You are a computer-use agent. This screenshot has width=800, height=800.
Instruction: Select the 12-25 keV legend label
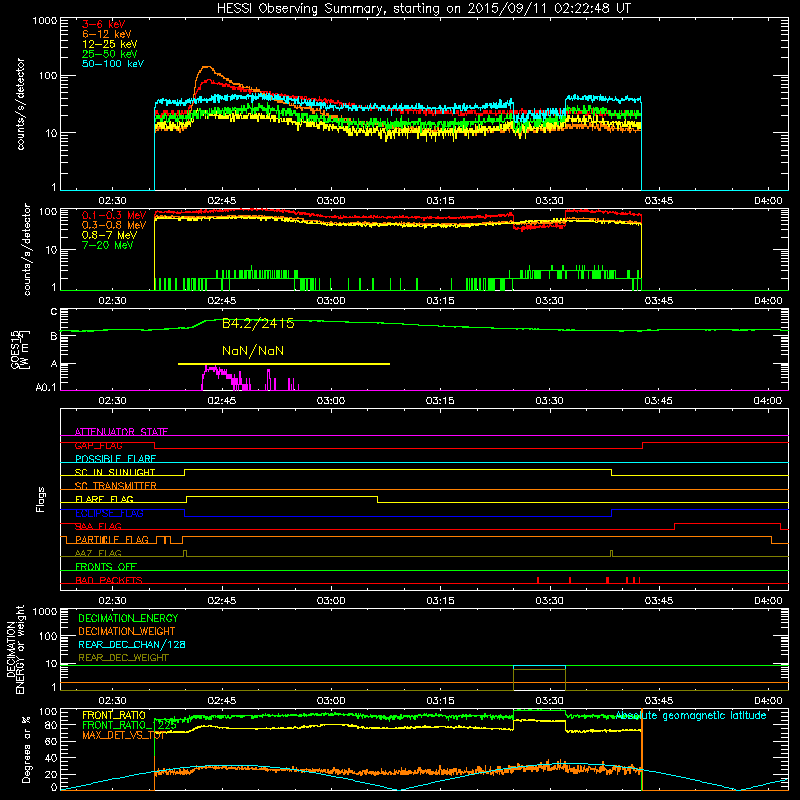110,44
